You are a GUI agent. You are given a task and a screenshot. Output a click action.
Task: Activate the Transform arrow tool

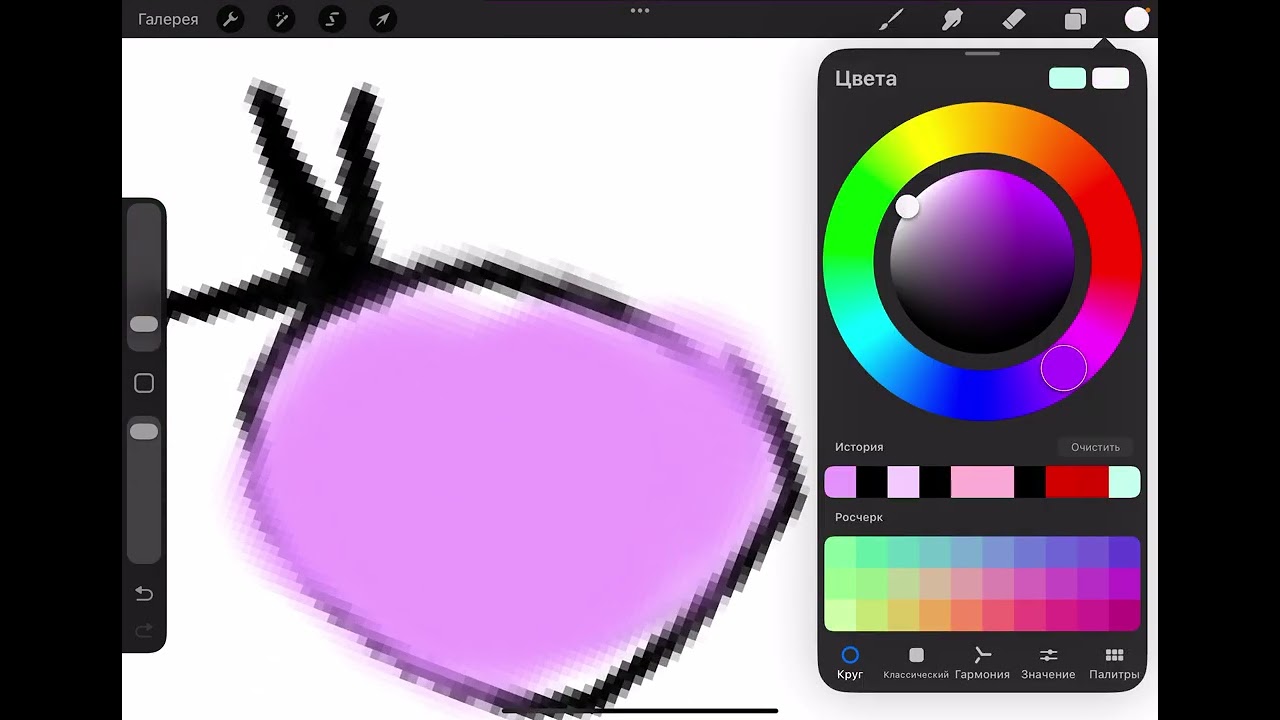[x=382, y=19]
